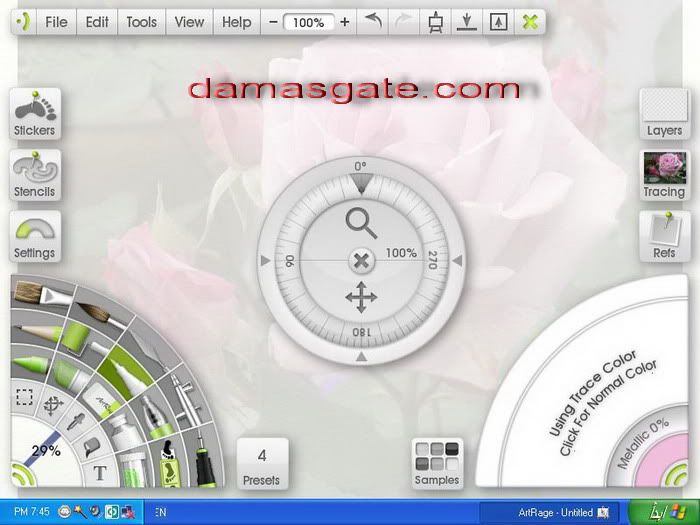Open the File menu
The image size is (700, 525).
coord(56,22)
